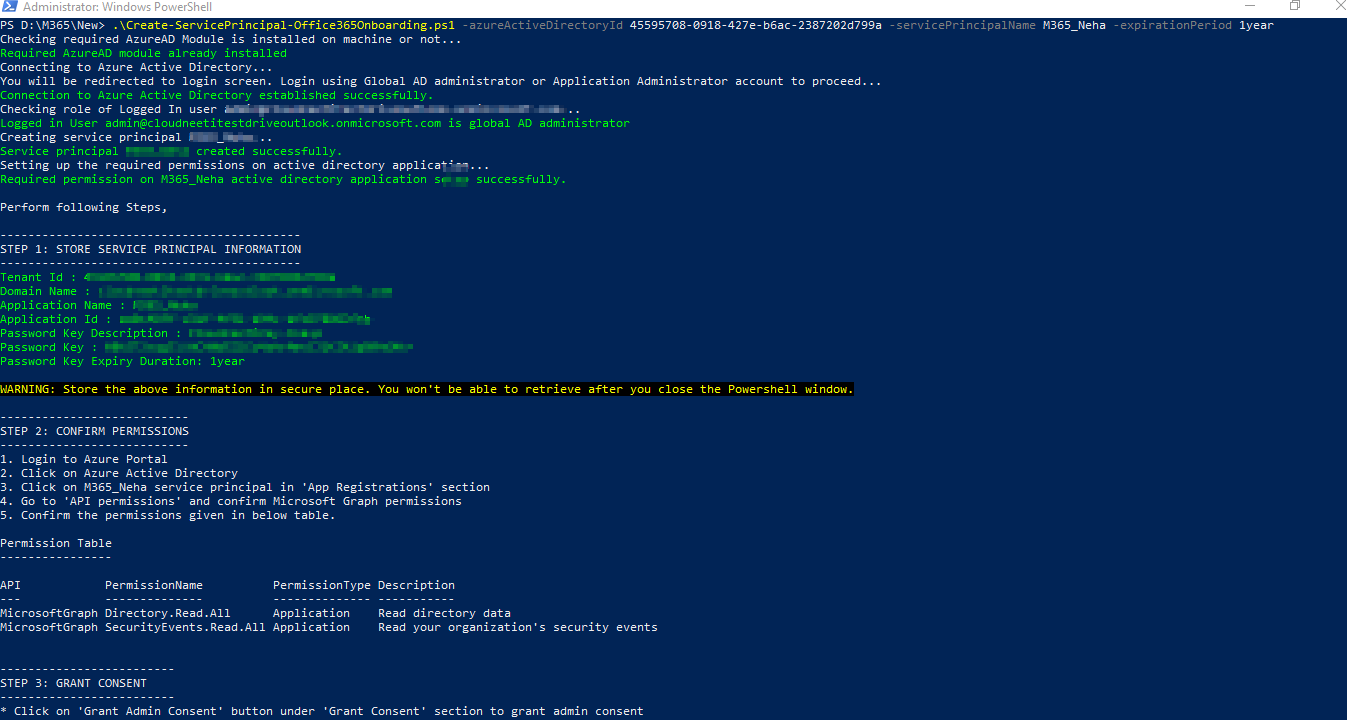Click the 'Description' column header

tap(416, 585)
